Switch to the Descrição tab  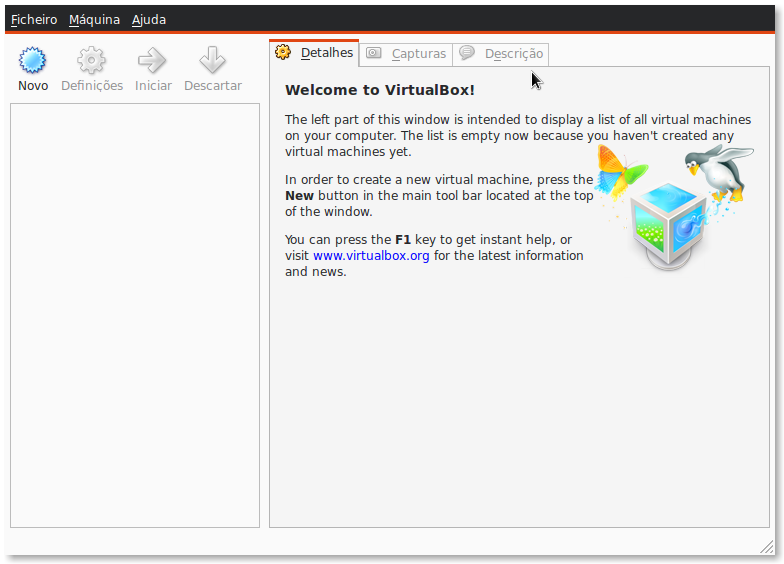click(x=500, y=54)
